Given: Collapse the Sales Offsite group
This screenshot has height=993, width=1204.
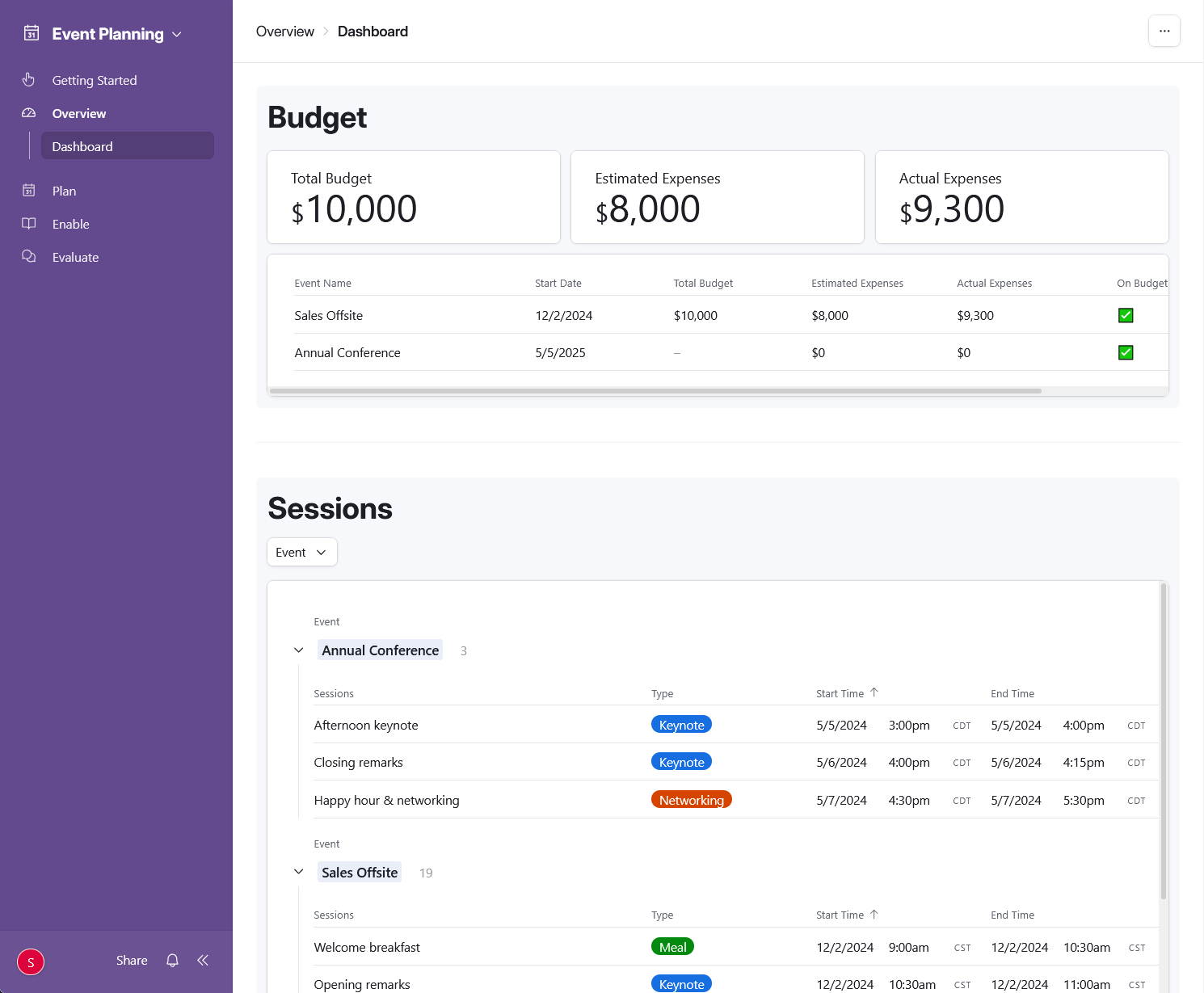Looking at the screenshot, I should pyautogui.click(x=299, y=872).
